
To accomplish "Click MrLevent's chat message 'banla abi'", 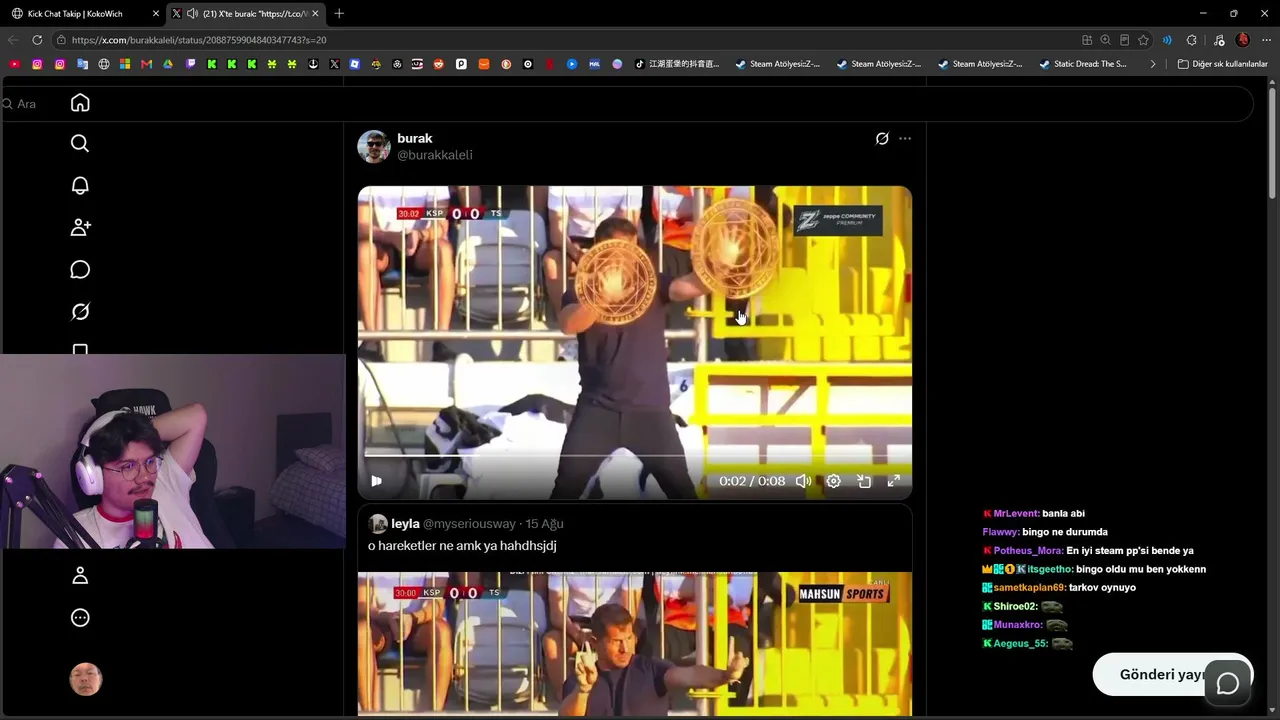I will [x=1063, y=514].
